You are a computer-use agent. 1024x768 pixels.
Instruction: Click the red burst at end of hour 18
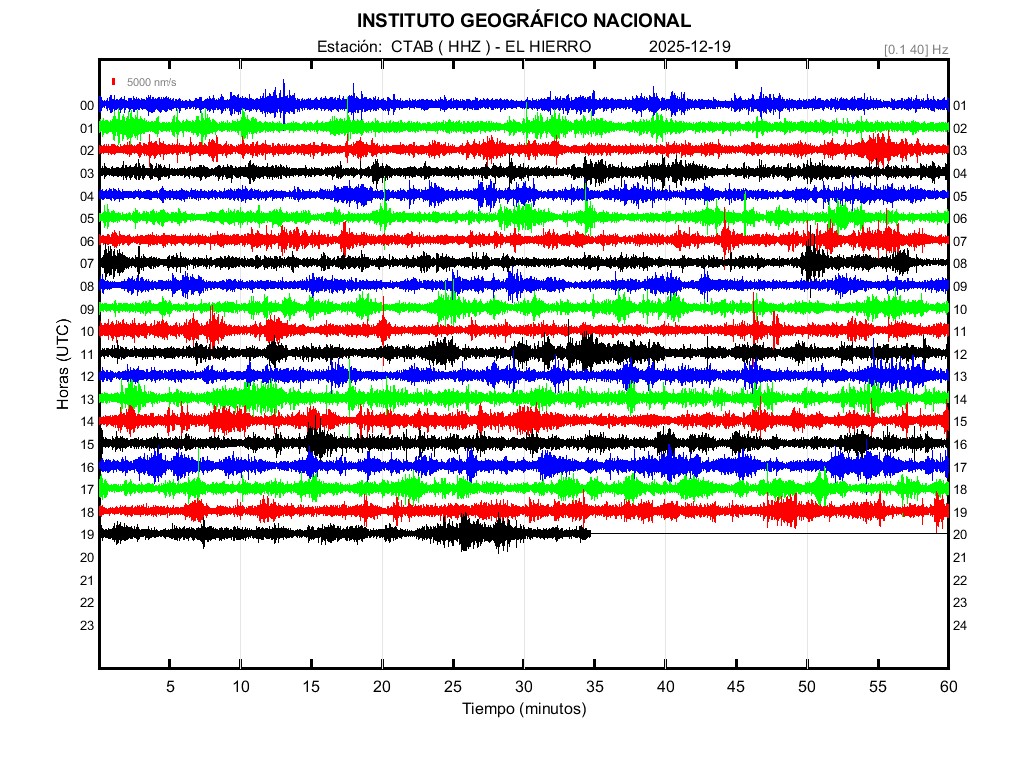coord(940,512)
